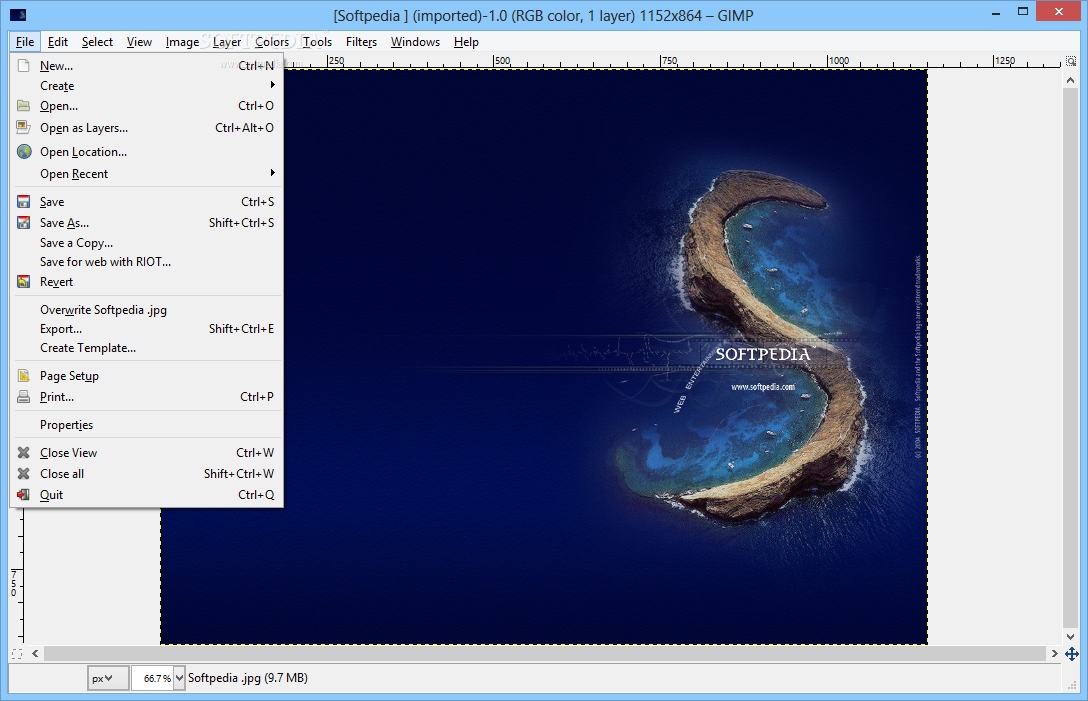1088x701 pixels.
Task: Open the Select menu
Action: pyautogui.click(x=97, y=42)
